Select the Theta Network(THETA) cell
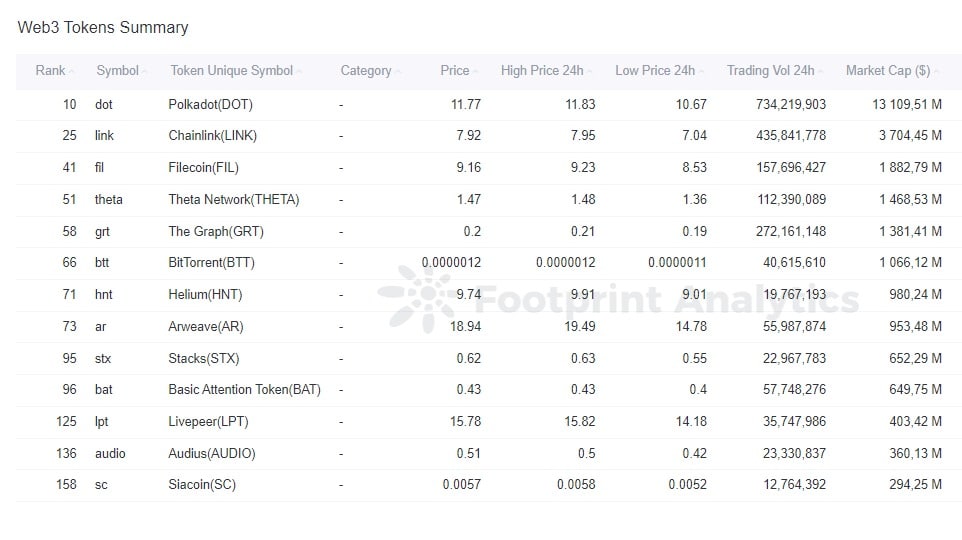 tap(234, 199)
